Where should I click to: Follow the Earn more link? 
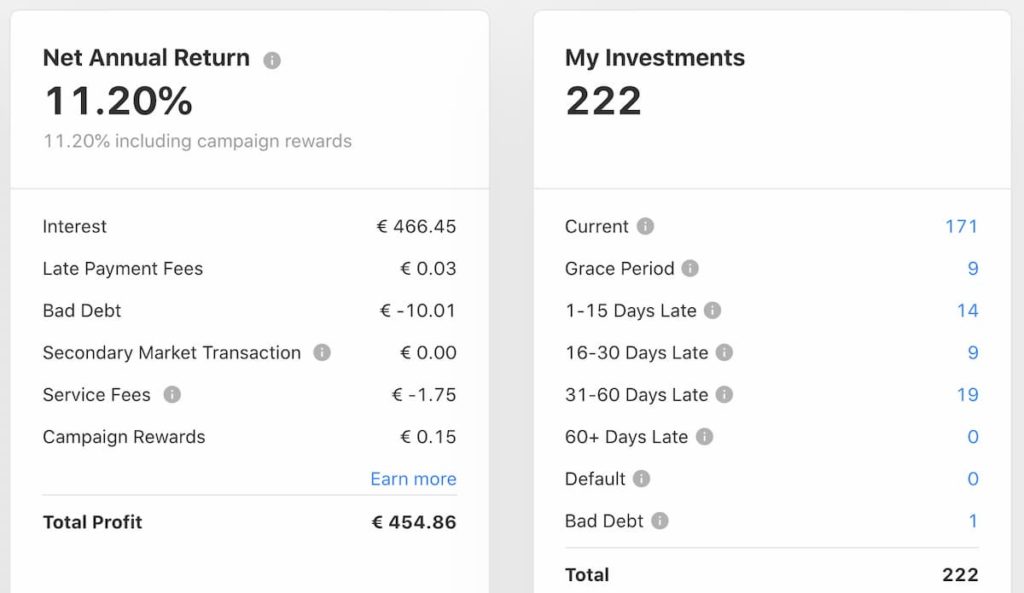(413, 479)
